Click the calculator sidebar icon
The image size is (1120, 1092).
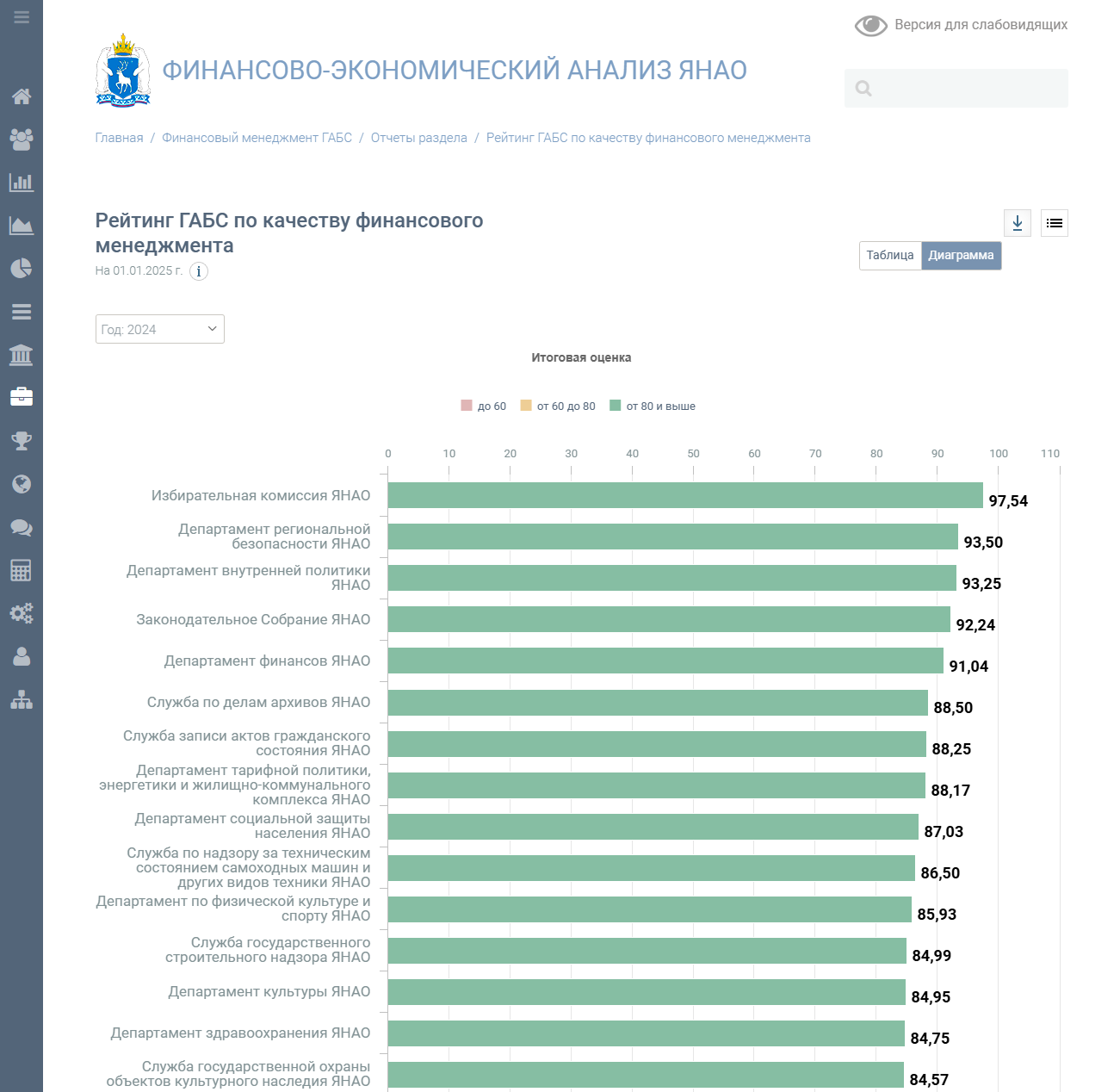(22, 570)
